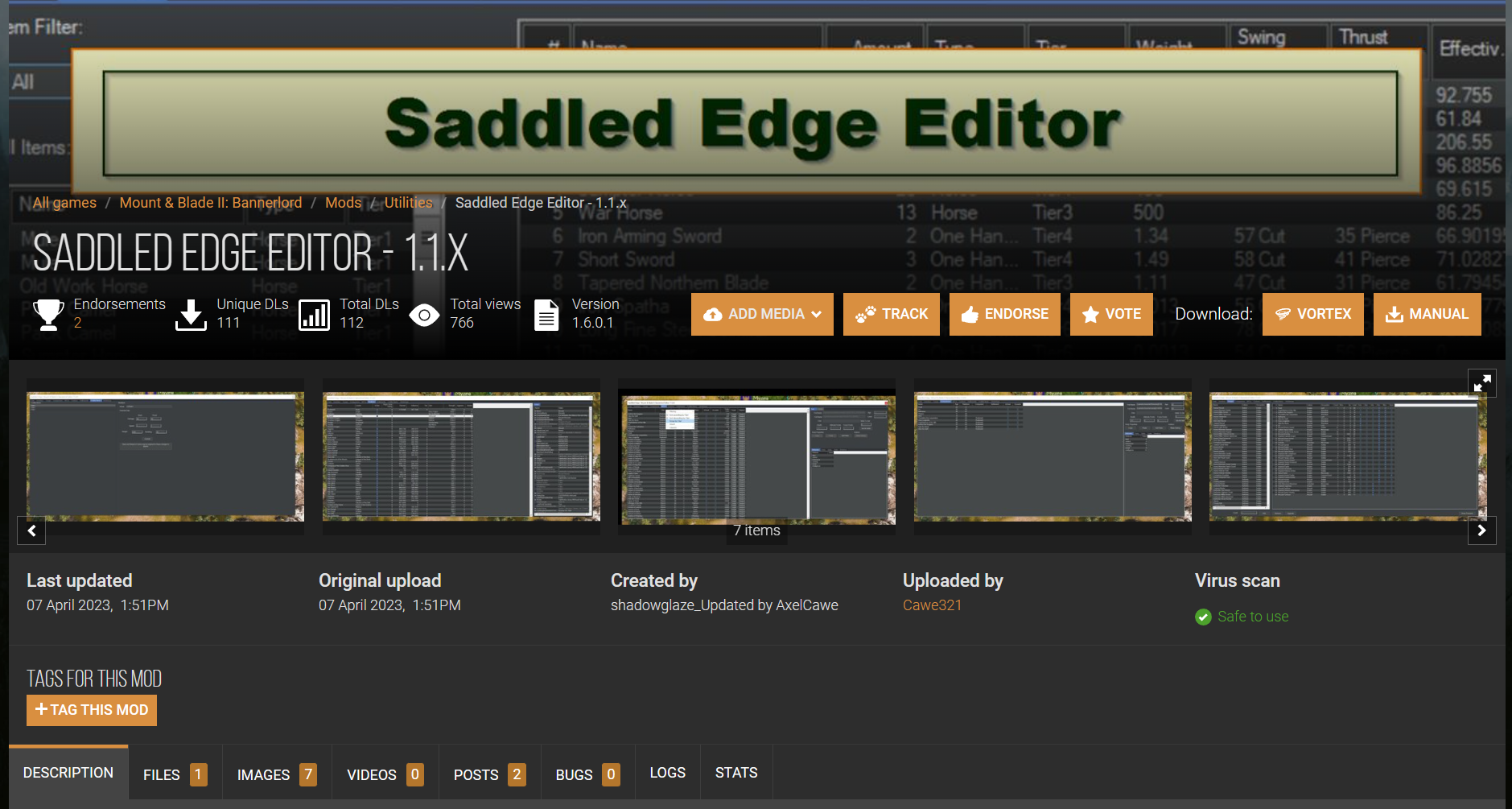Open the Bugs tab
1512x809 pixels.
[588, 774]
